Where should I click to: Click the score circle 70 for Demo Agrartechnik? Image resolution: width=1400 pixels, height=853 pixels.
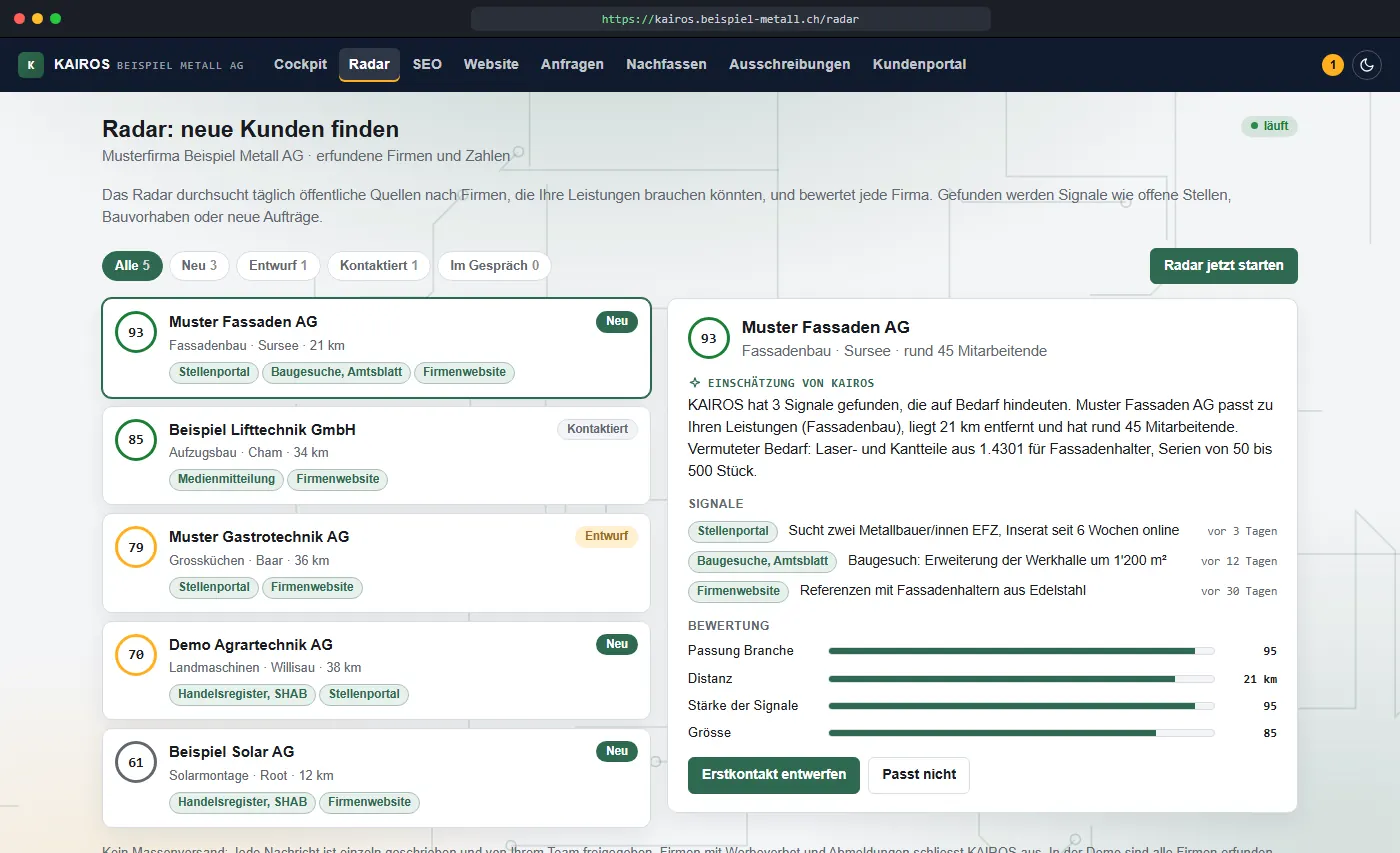click(x=136, y=655)
